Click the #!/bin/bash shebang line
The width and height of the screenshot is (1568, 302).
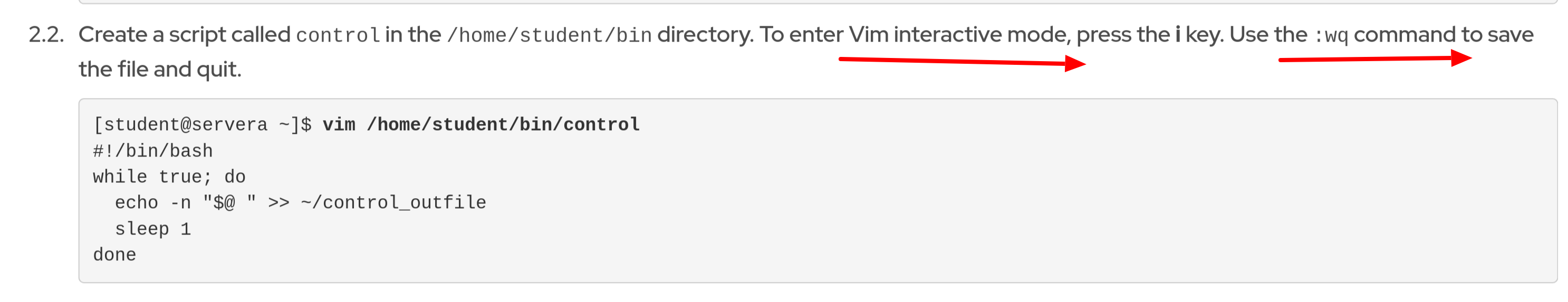point(153,151)
